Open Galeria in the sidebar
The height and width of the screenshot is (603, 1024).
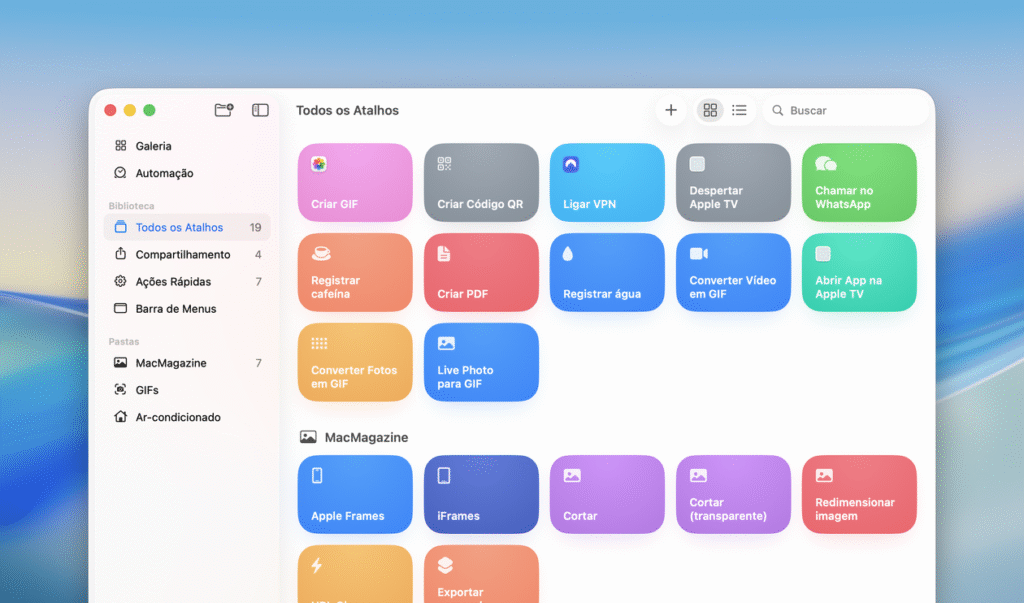[x=153, y=146]
